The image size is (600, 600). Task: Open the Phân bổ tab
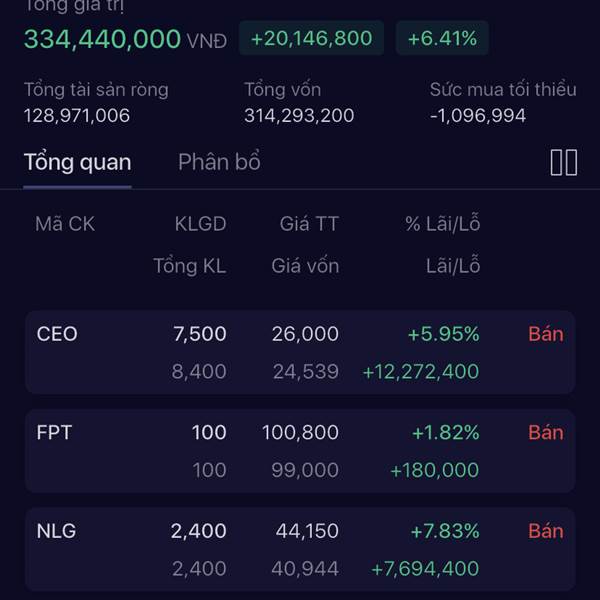(x=219, y=161)
